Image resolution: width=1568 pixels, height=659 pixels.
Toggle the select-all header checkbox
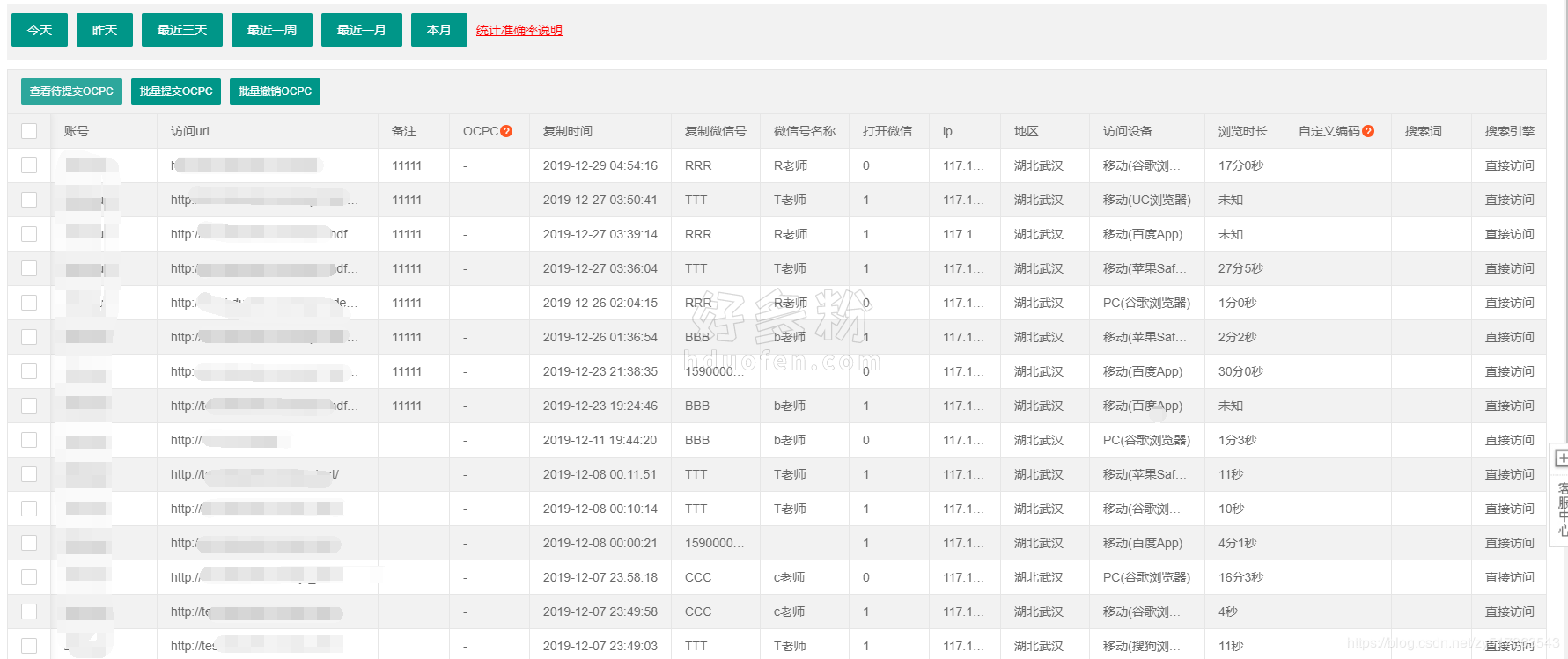(x=29, y=131)
